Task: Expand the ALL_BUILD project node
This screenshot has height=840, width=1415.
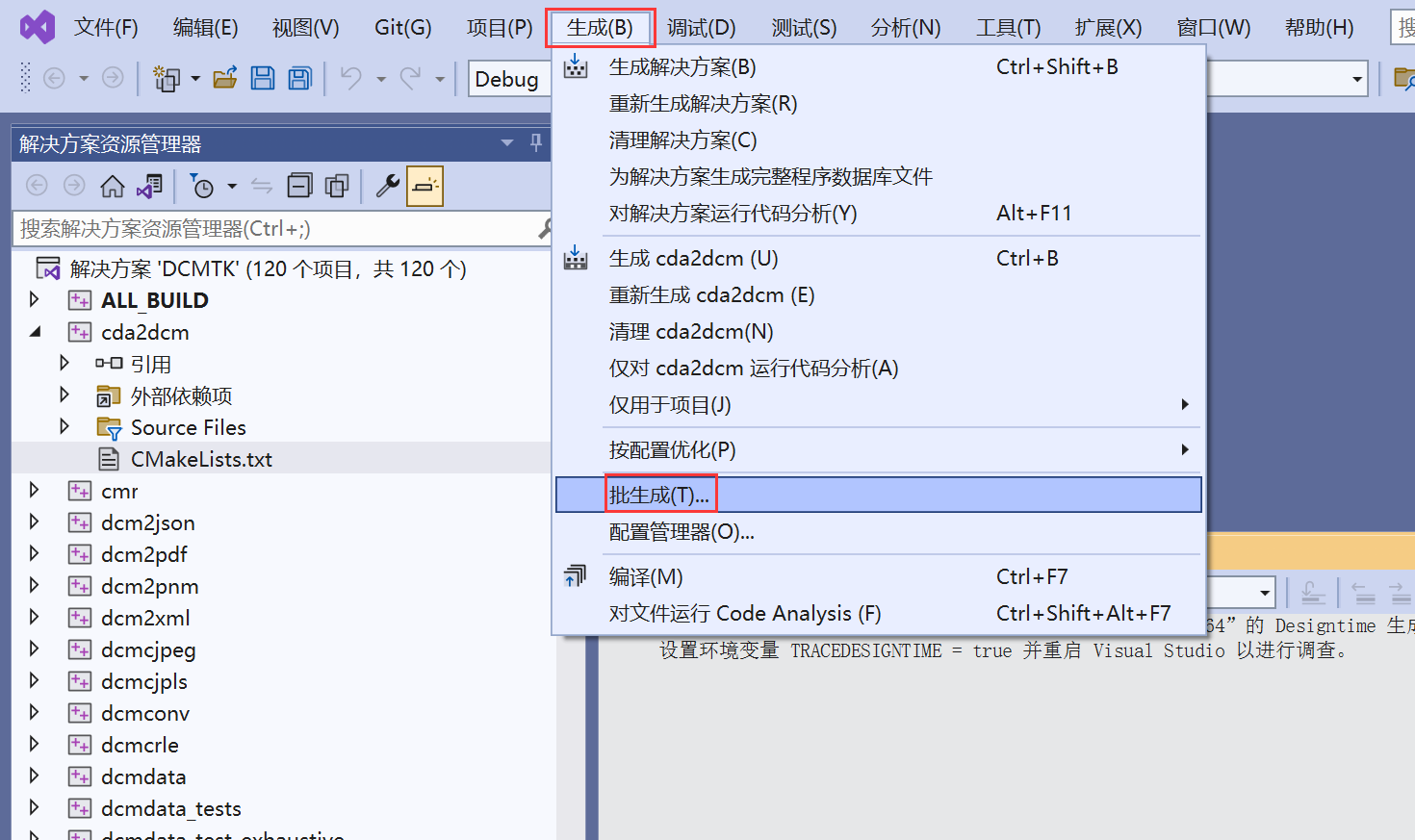Action: click(35, 300)
